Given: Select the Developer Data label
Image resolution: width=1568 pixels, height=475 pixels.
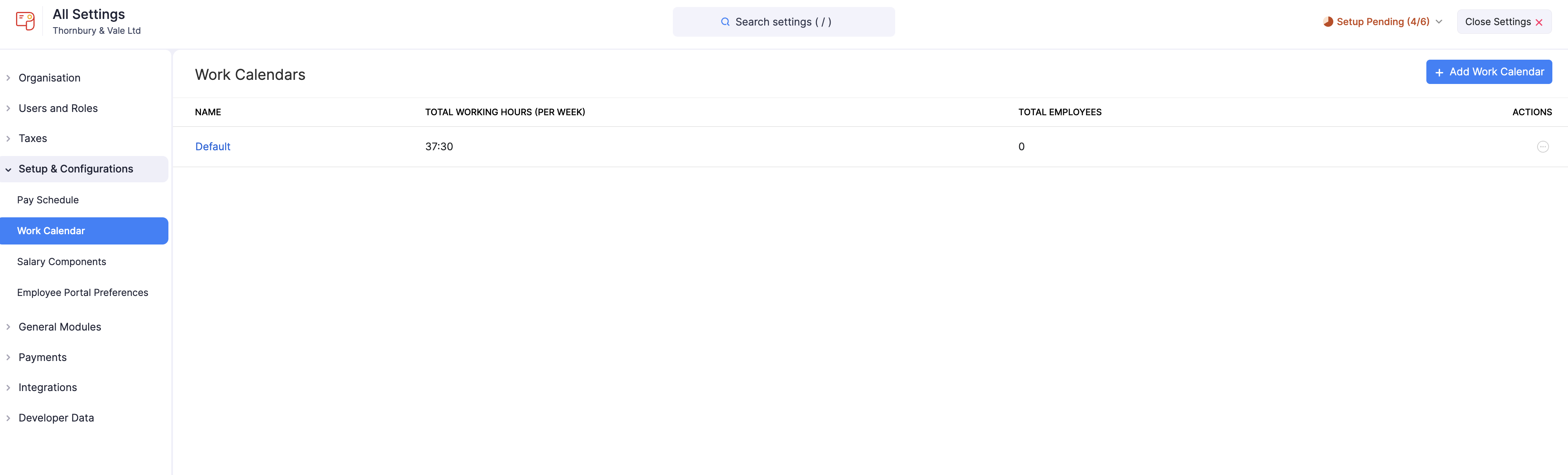Looking at the screenshot, I should 56,419.
